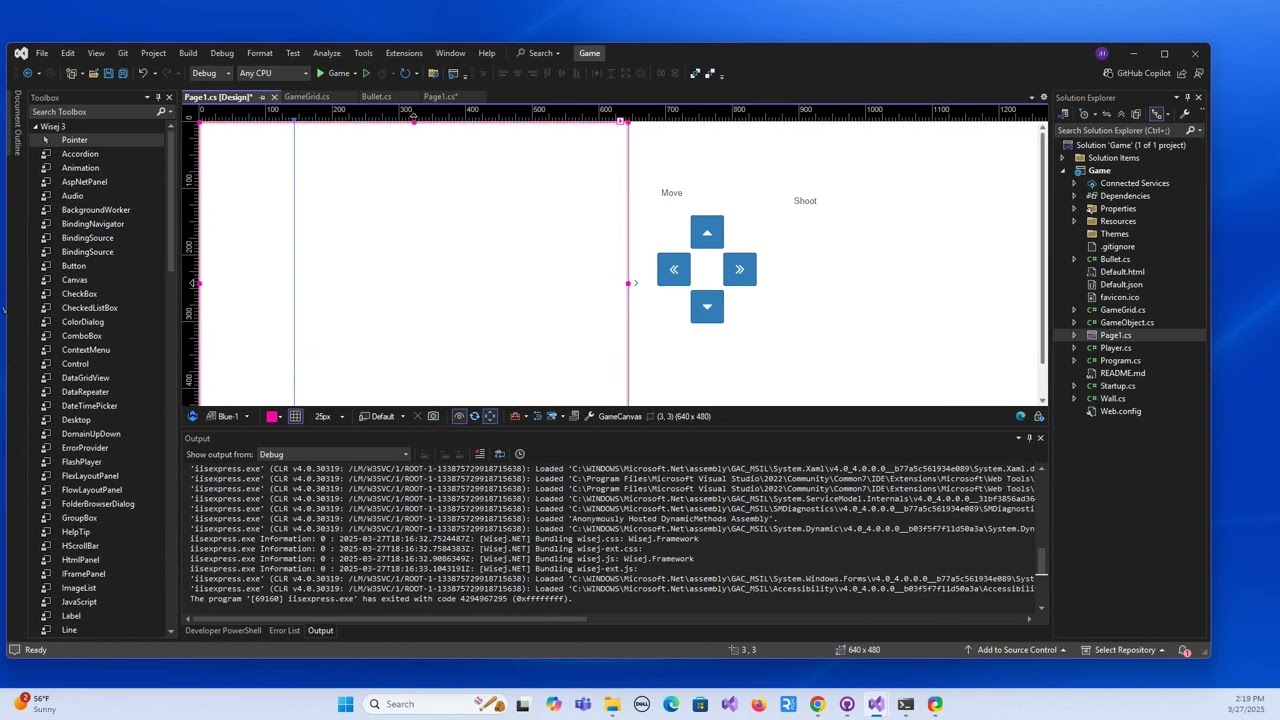Click the Save All toolbar icon
This screenshot has height=720, width=1280.
[123, 73]
